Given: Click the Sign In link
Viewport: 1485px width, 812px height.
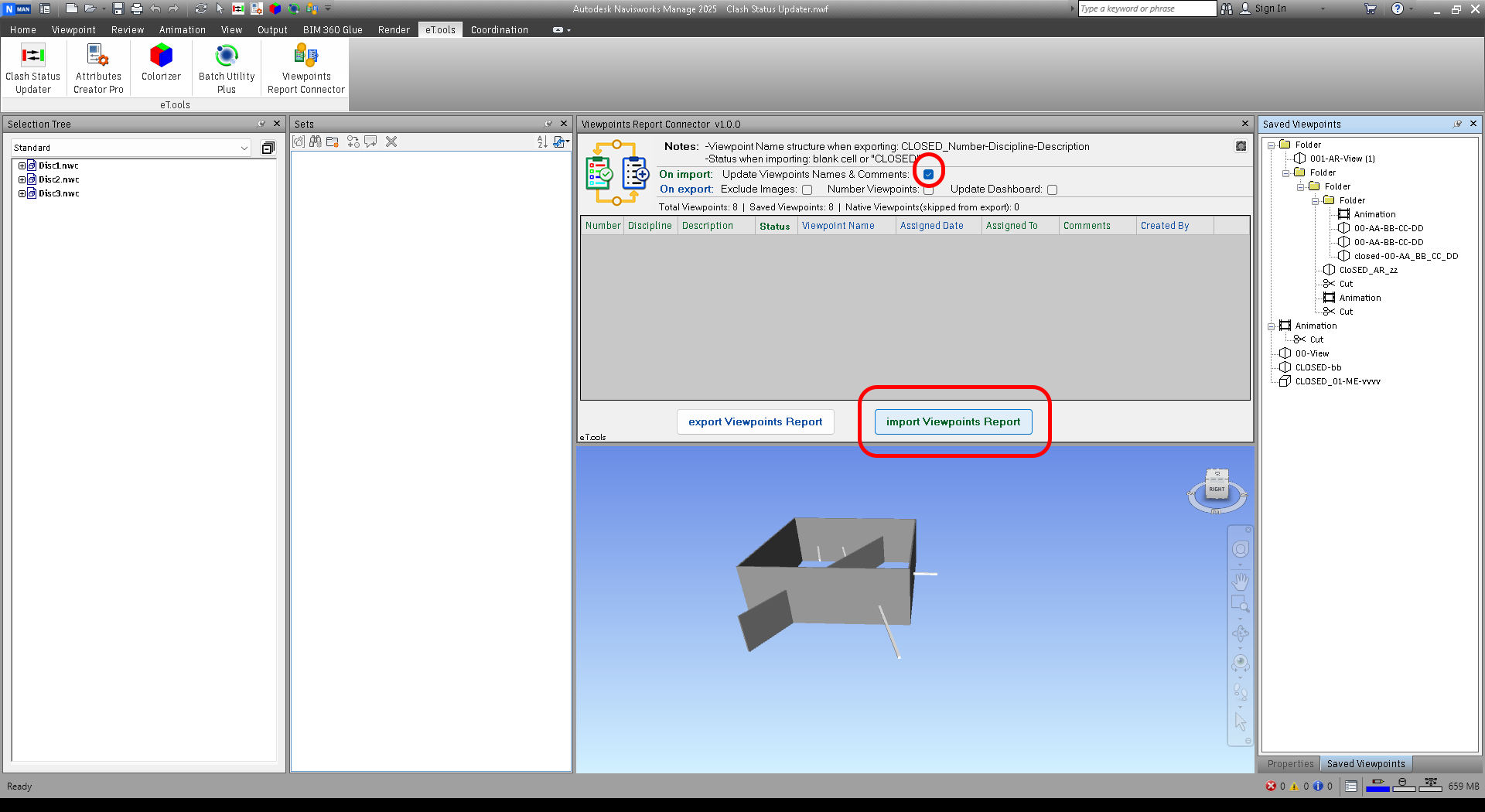Looking at the screenshot, I should (1270, 9).
